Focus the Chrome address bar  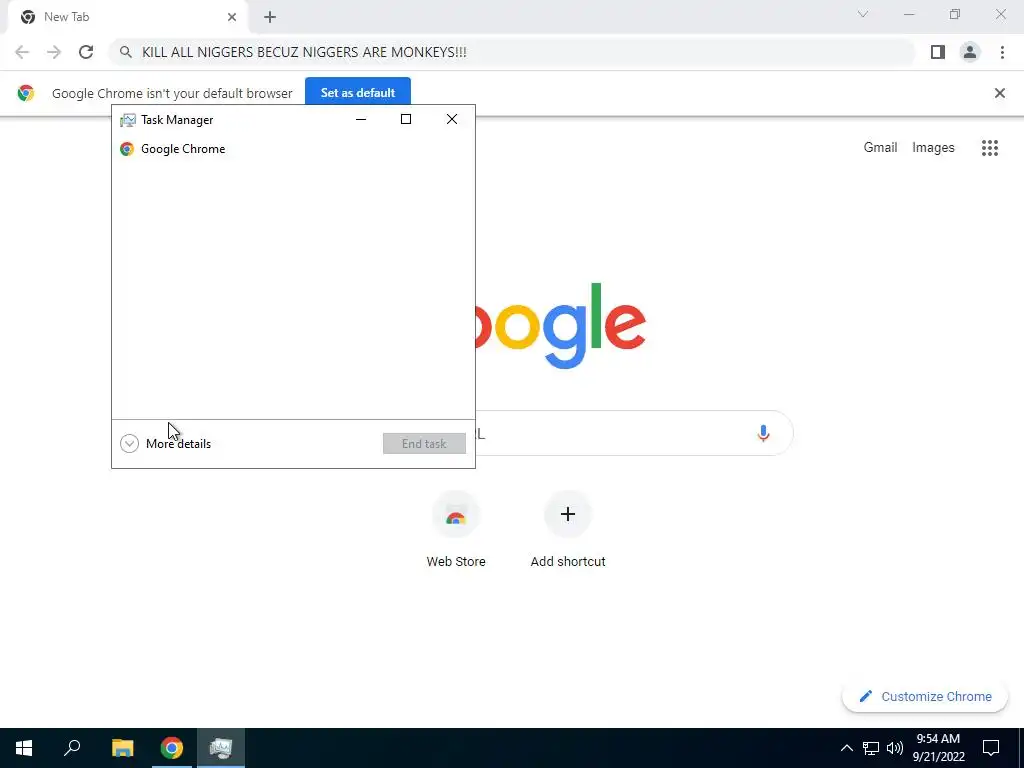[513, 52]
